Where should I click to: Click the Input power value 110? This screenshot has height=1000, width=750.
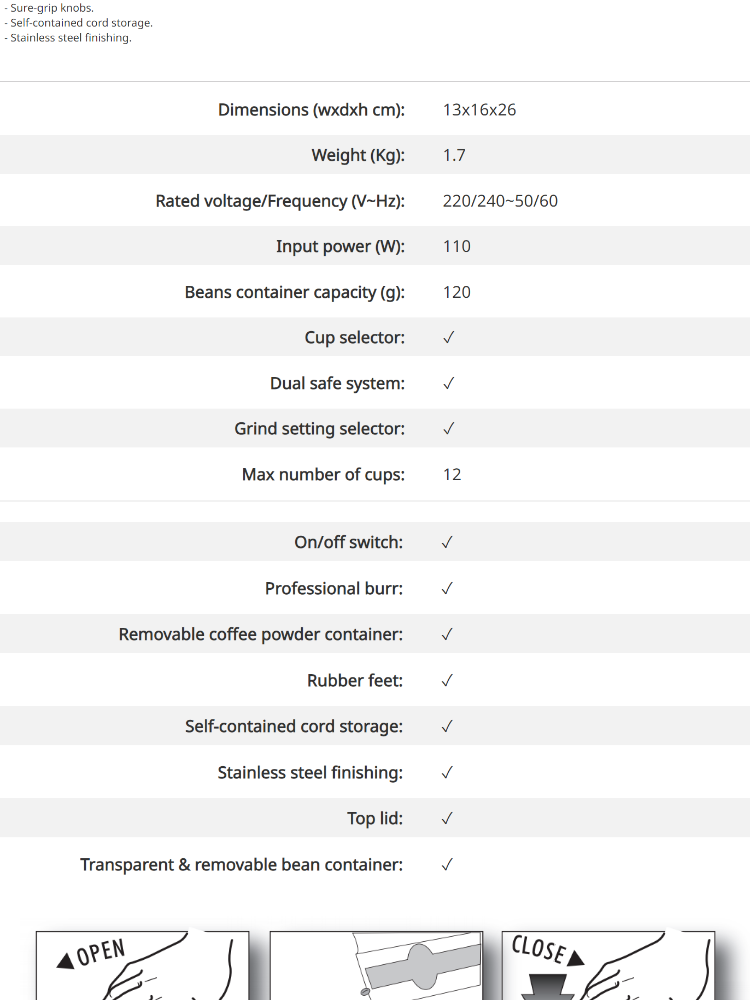457,246
